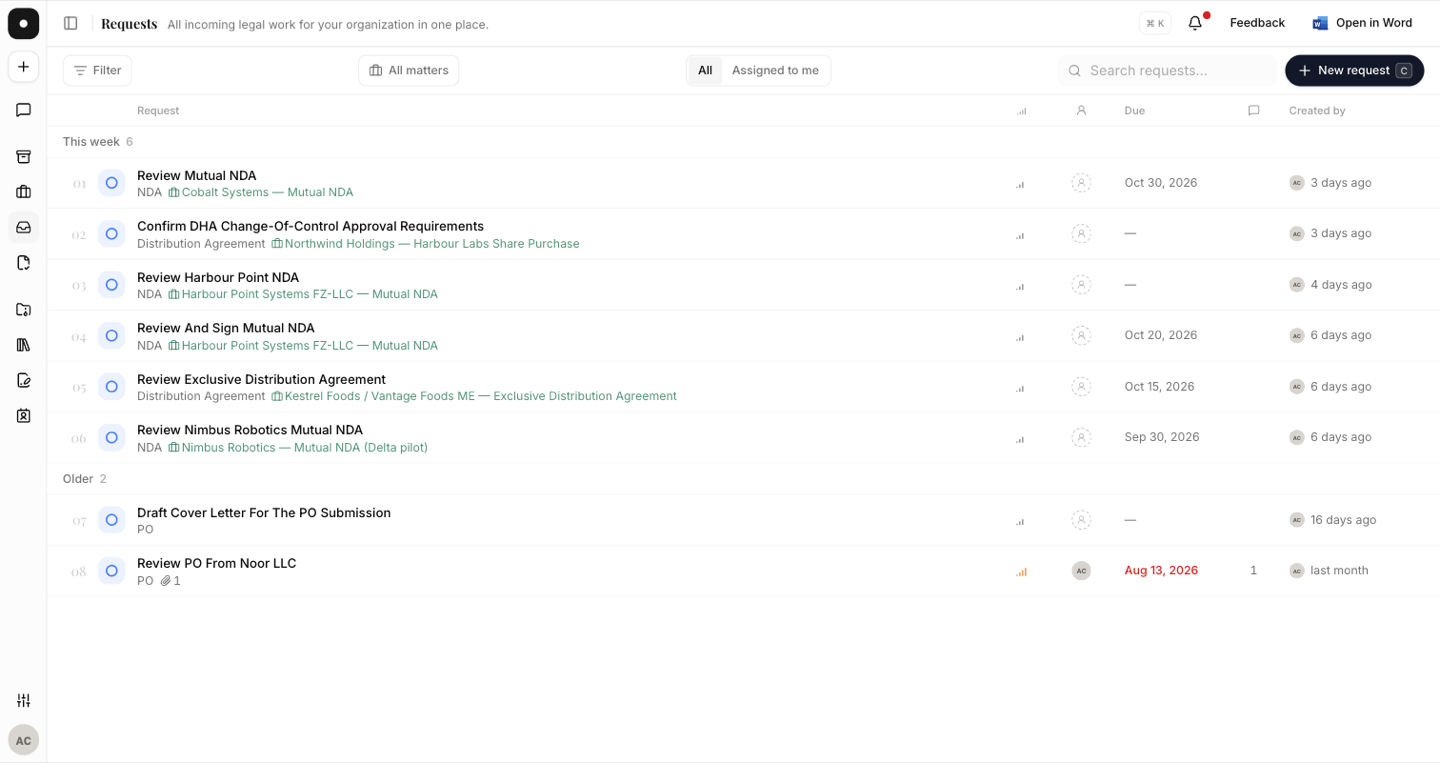The image size is (1440, 763).
Task: Click priority icon of Review PO From Noor LLC
Action: click(1021, 571)
